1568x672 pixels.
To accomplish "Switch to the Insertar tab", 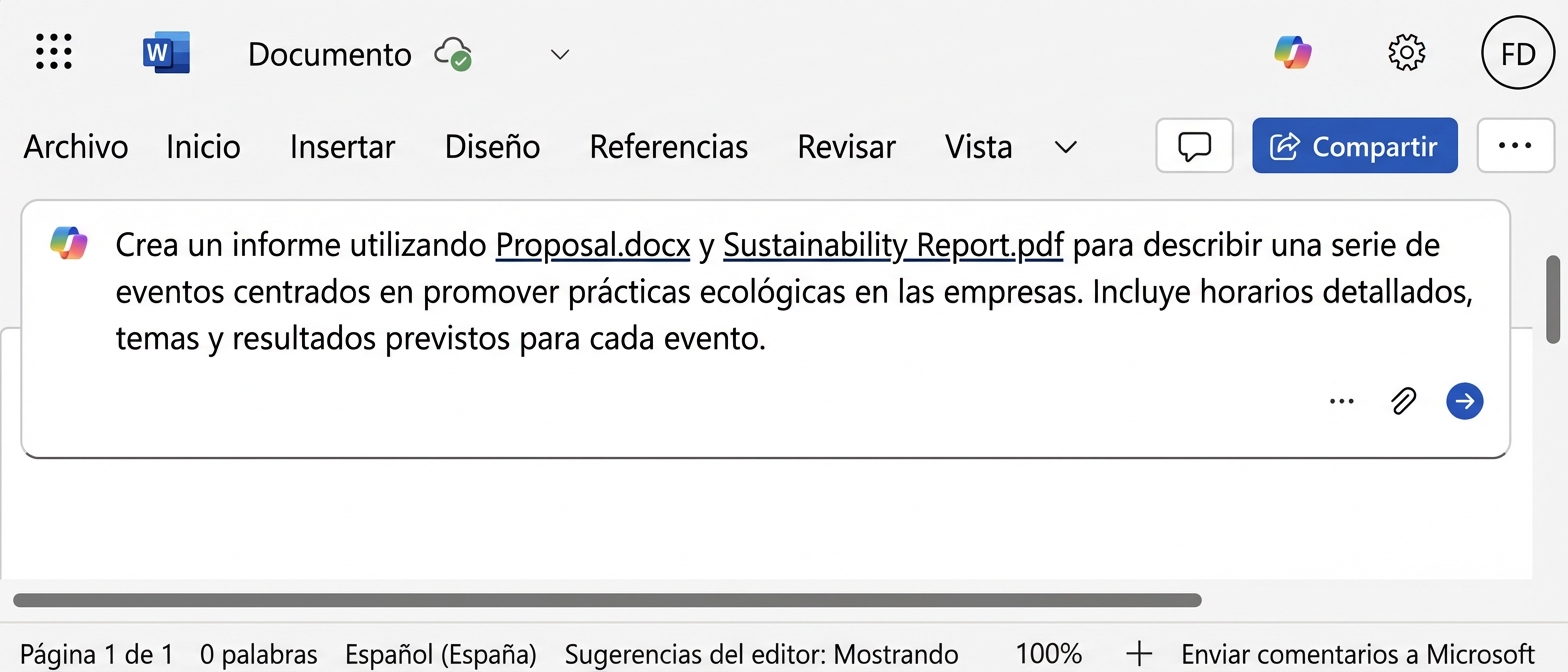I will 342,147.
